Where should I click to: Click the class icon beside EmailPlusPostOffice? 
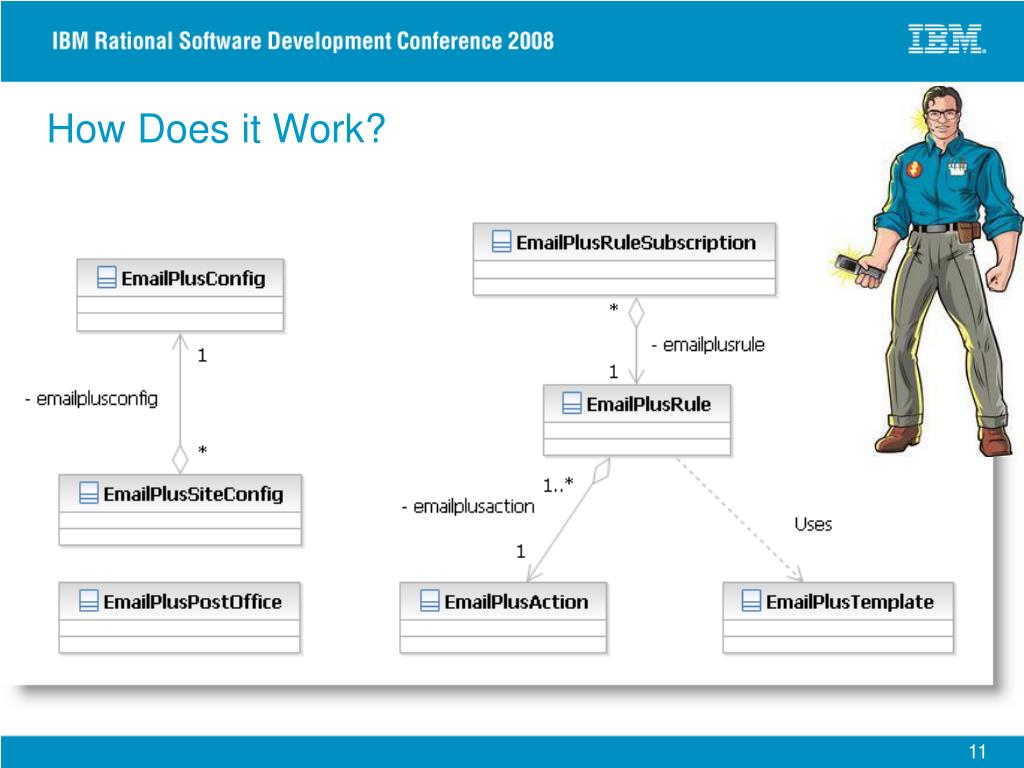click(89, 601)
